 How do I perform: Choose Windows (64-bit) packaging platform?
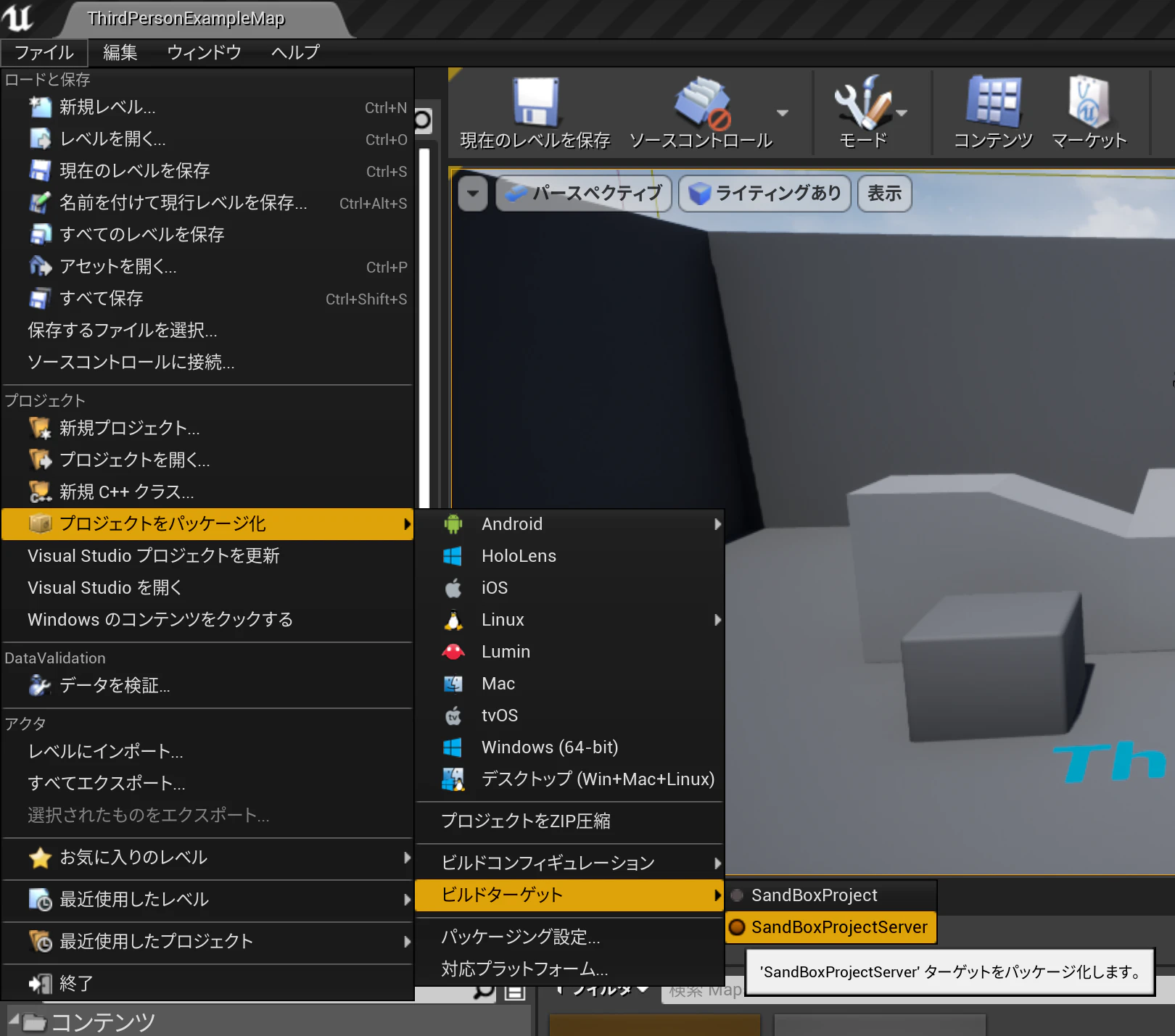coord(569,747)
